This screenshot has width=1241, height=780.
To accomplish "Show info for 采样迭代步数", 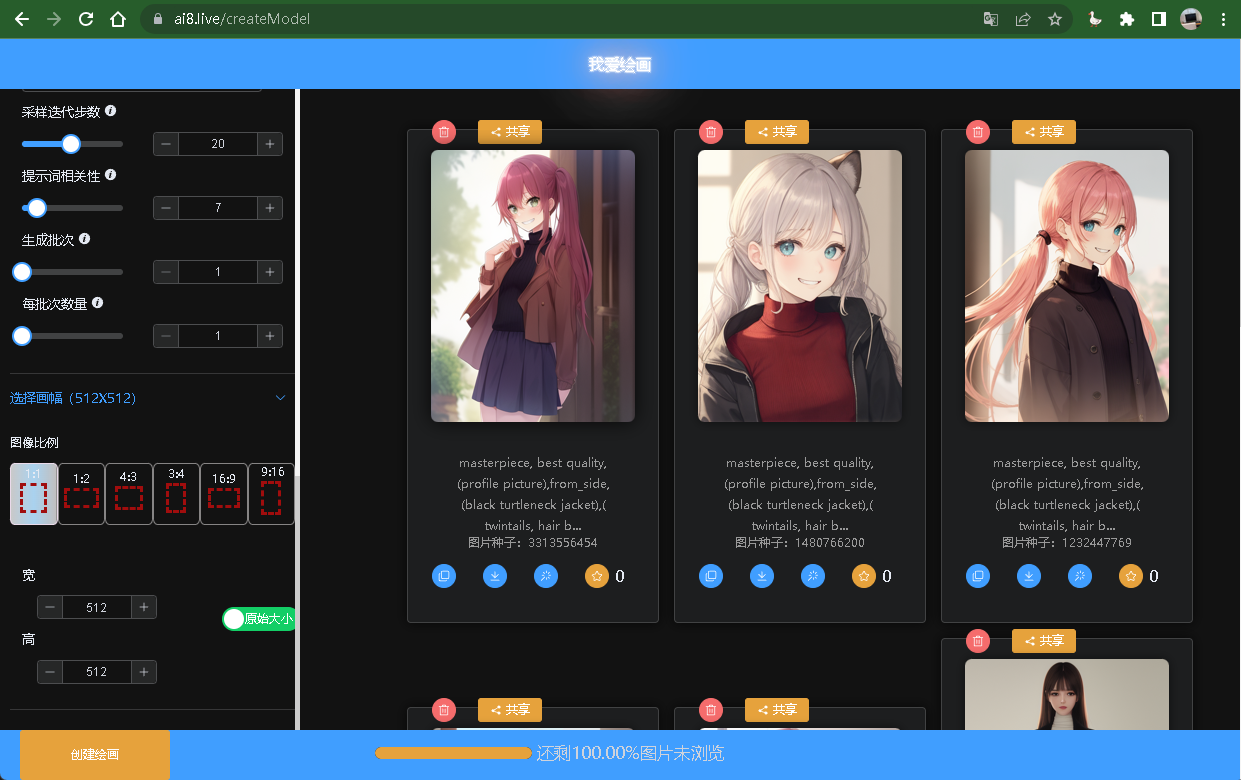I will pyautogui.click(x=110, y=111).
